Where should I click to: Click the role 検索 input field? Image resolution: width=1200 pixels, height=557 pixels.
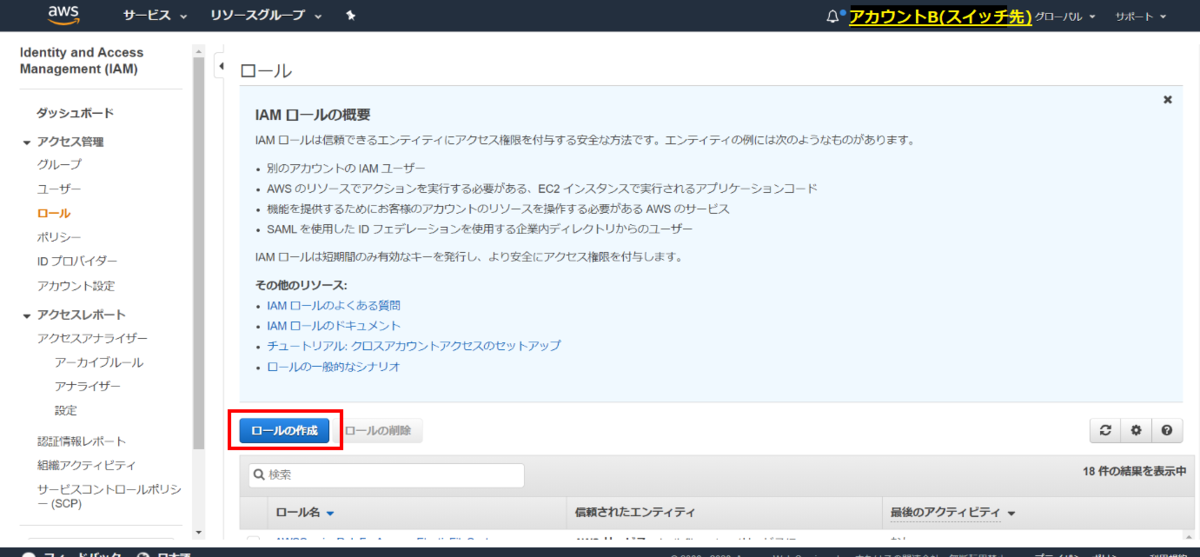386,475
